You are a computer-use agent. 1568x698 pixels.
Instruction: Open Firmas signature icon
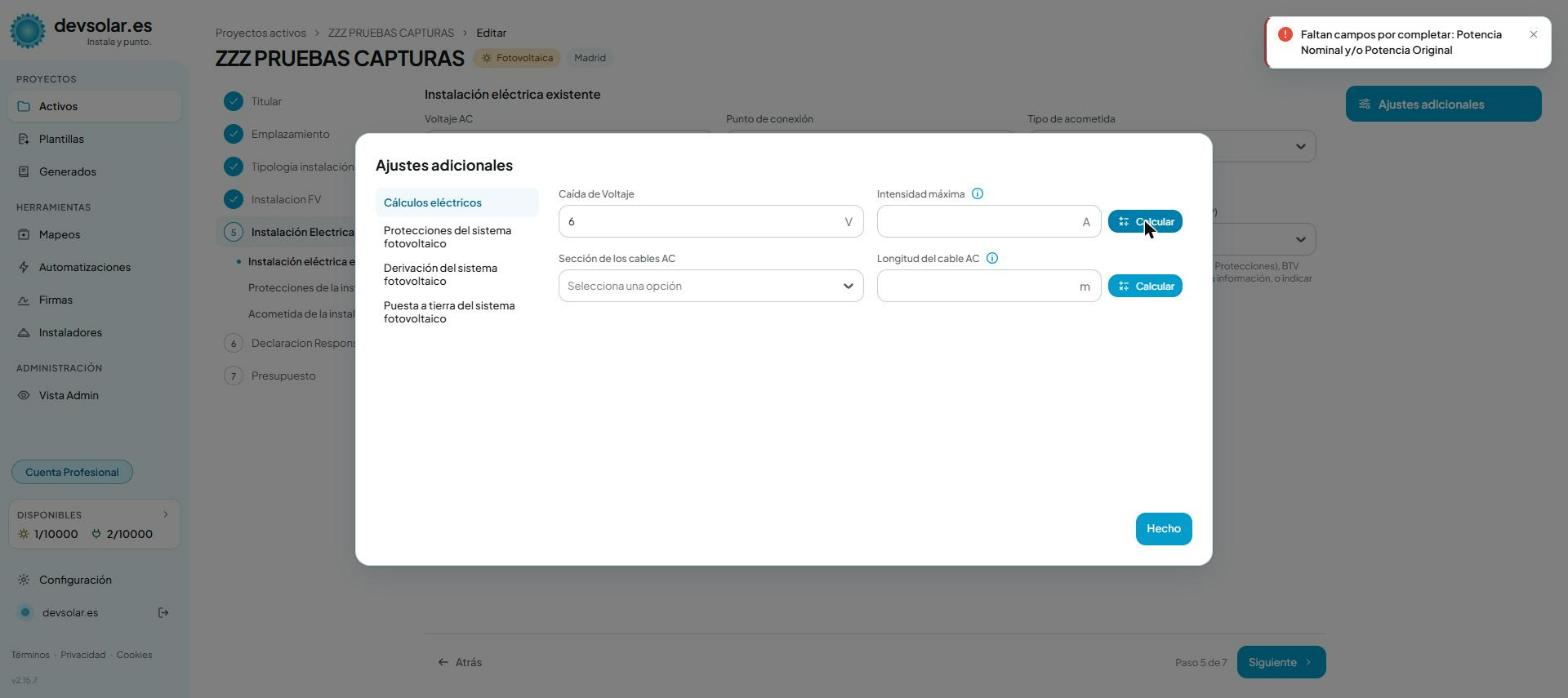click(24, 300)
